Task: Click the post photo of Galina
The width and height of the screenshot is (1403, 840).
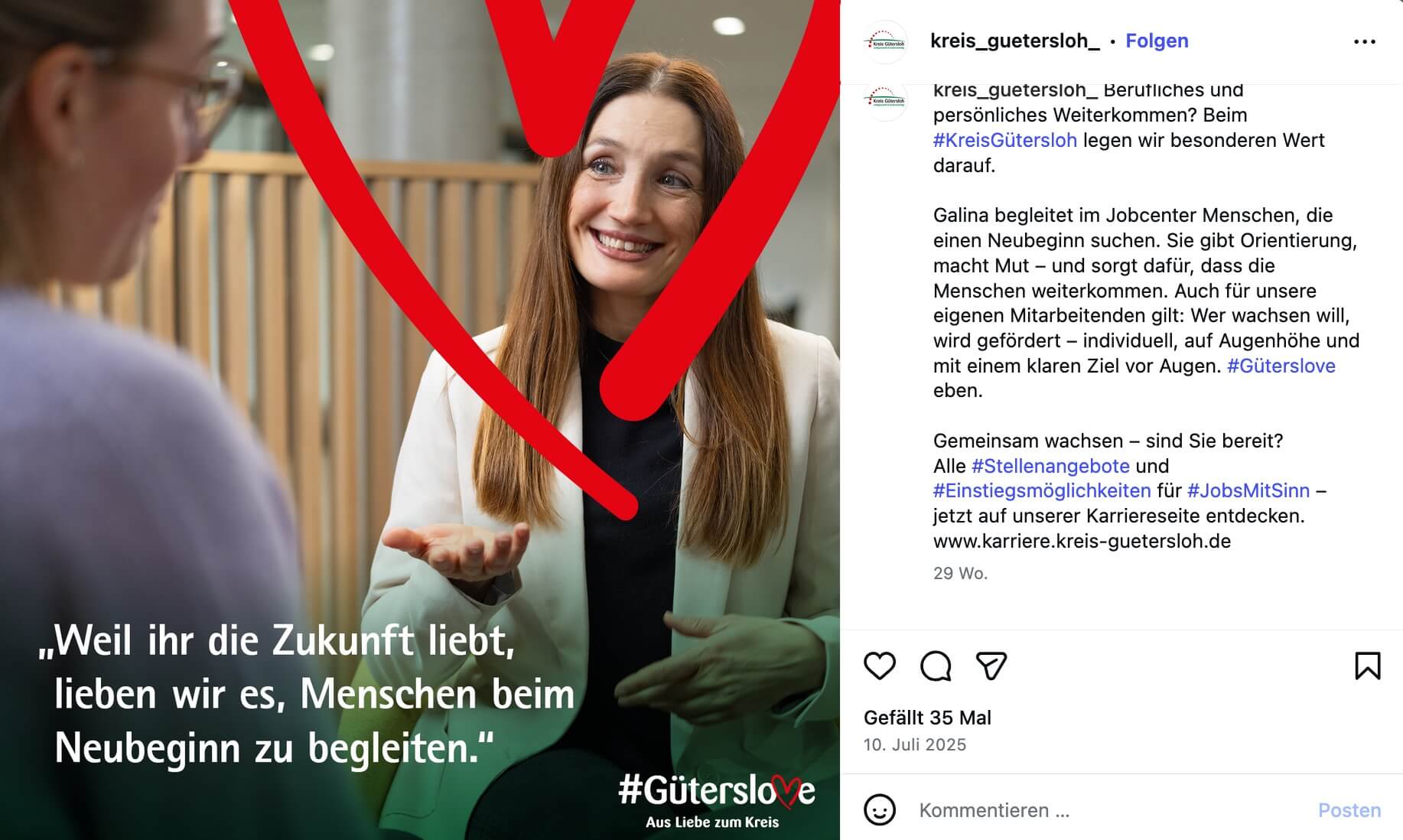Action: click(x=420, y=420)
